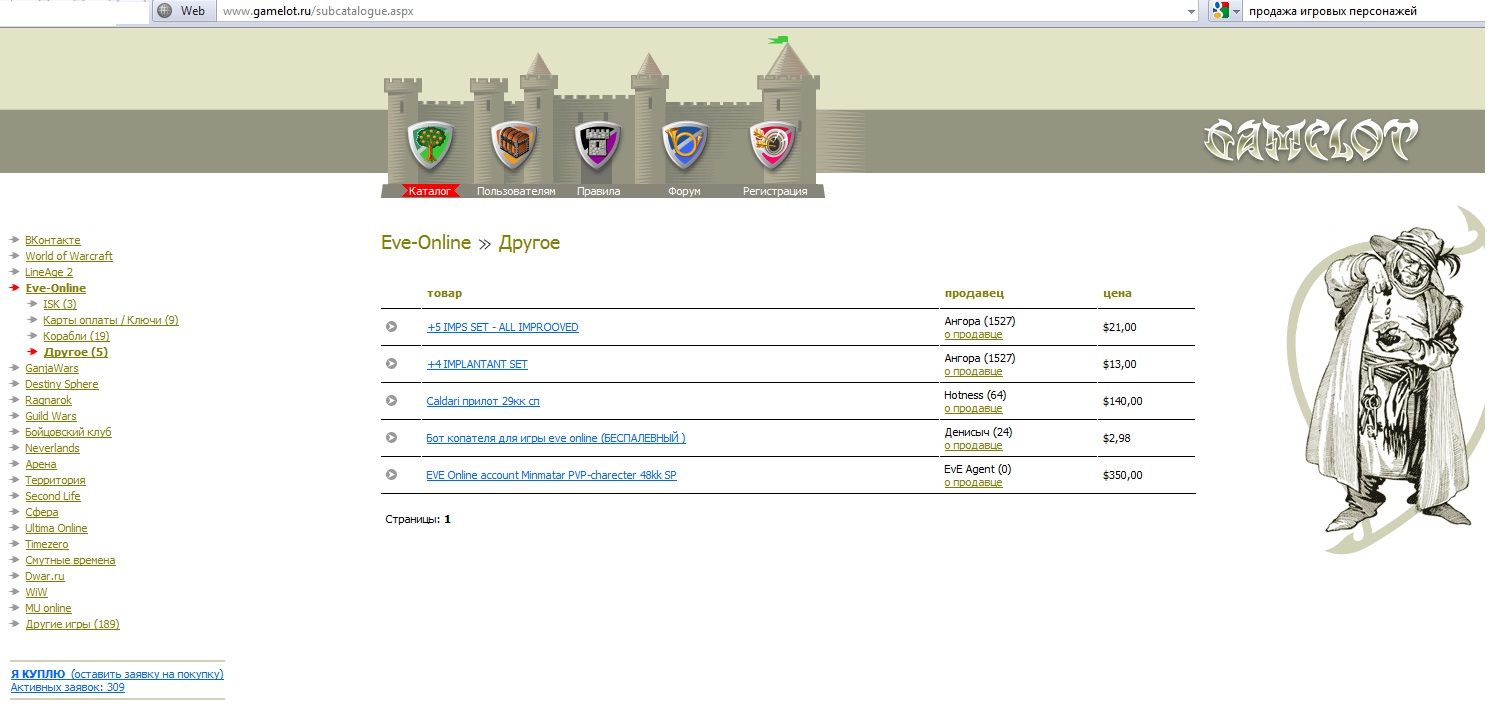
Task: Open the Регистрация shield icon
Action: tap(774, 146)
